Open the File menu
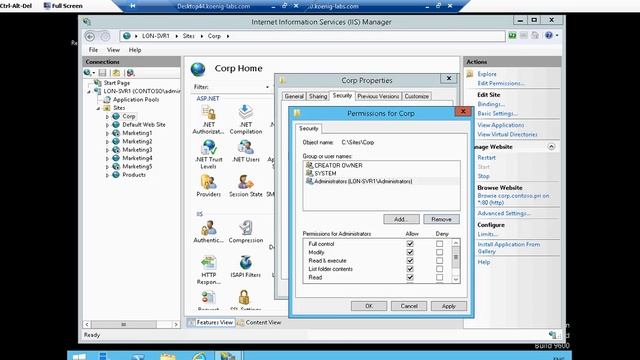The height and width of the screenshot is (360, 640). [x=93, y=50]
